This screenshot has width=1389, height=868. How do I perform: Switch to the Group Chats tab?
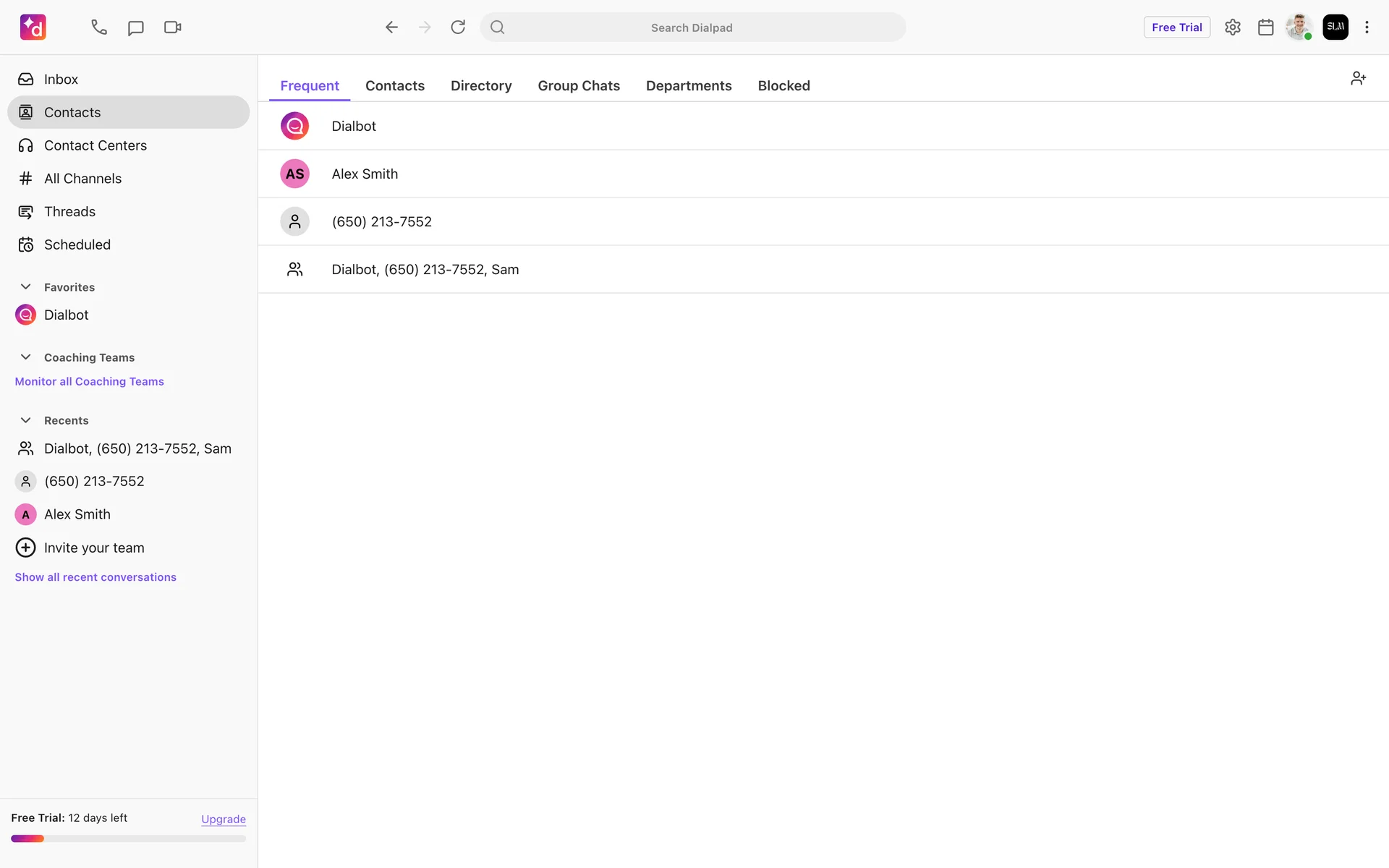579,85
